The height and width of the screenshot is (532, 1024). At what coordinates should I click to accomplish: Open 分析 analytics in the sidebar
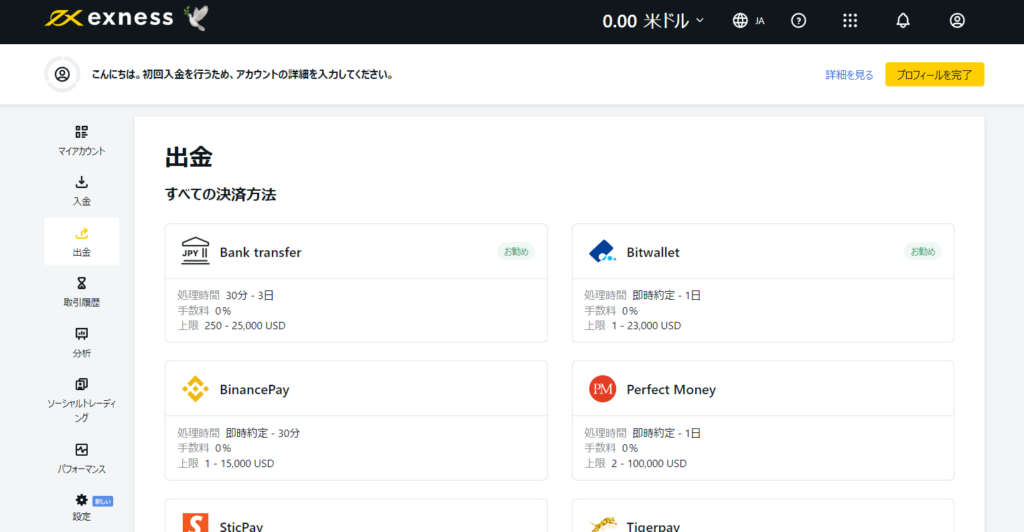(x=82, y=343)
